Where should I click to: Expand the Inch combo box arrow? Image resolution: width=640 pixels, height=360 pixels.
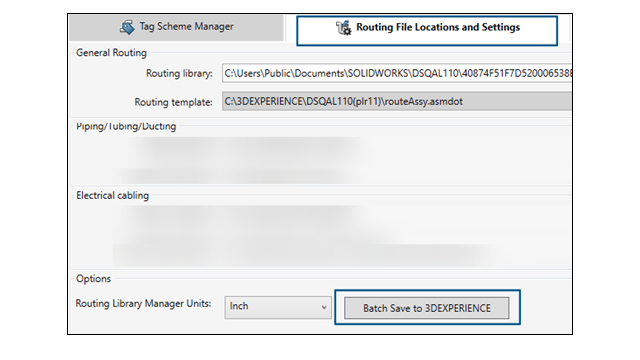324,307
